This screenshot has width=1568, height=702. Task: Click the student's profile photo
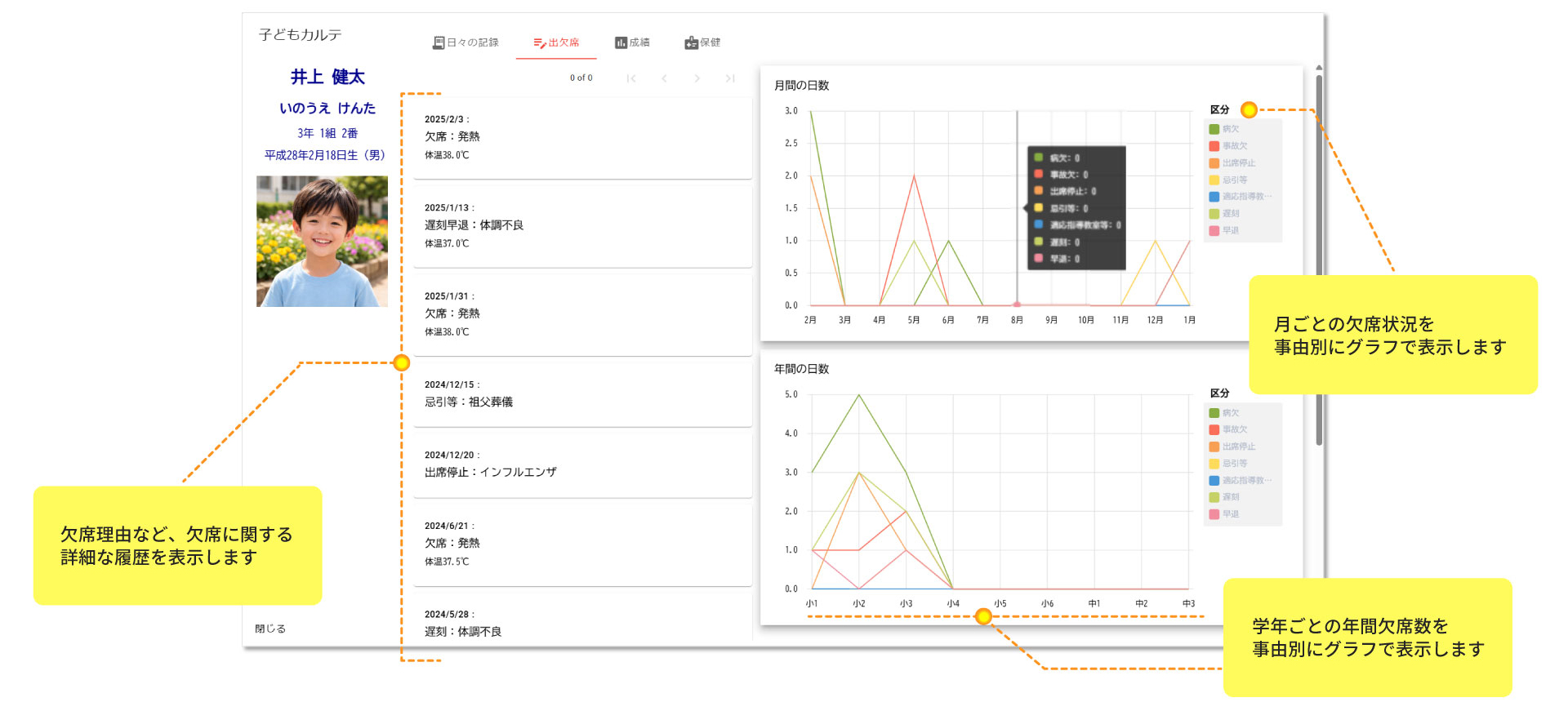[x=322, y=242]
